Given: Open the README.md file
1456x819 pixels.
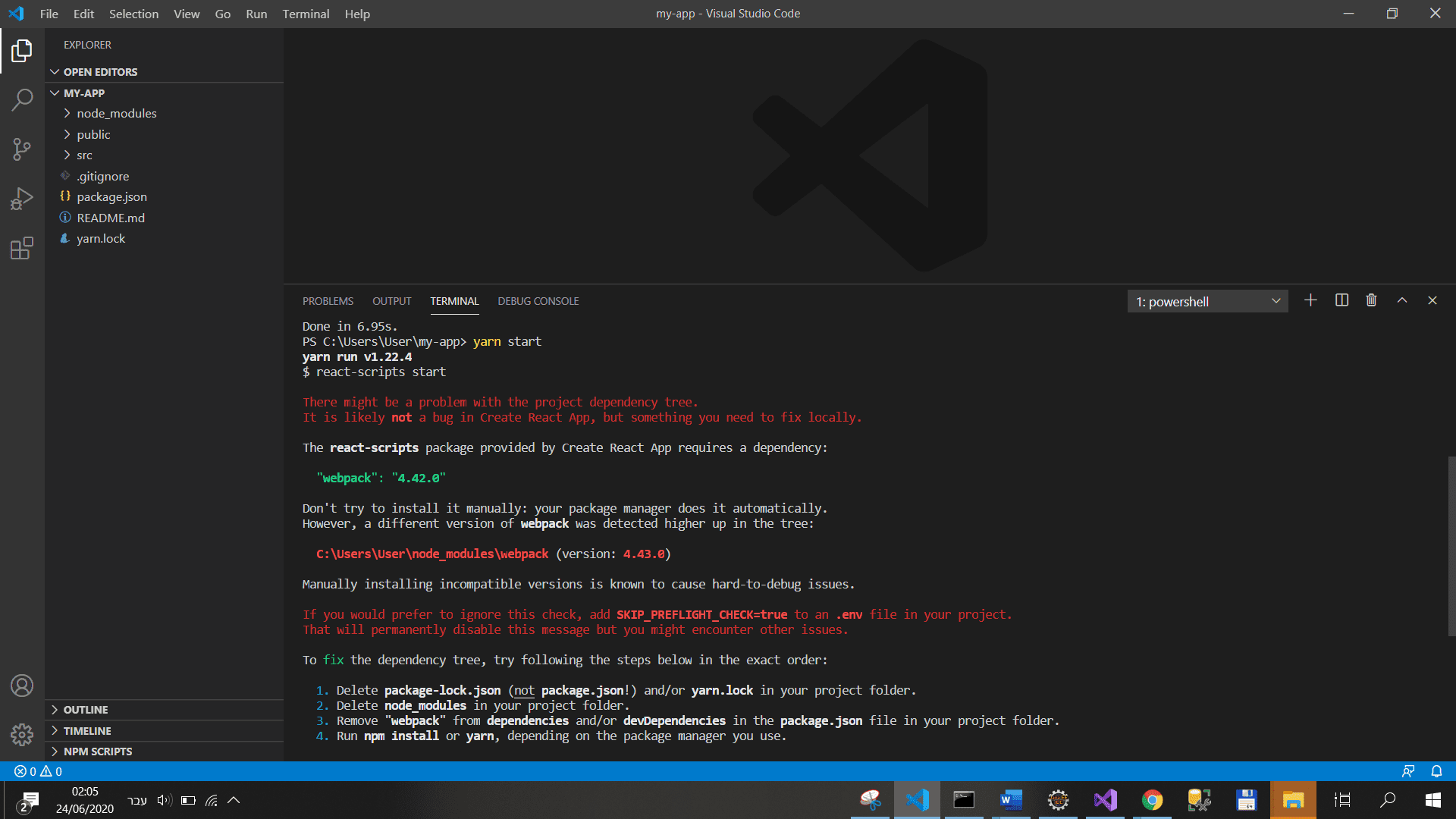Looking at the screenshot, I should click(x=164, y=218).
